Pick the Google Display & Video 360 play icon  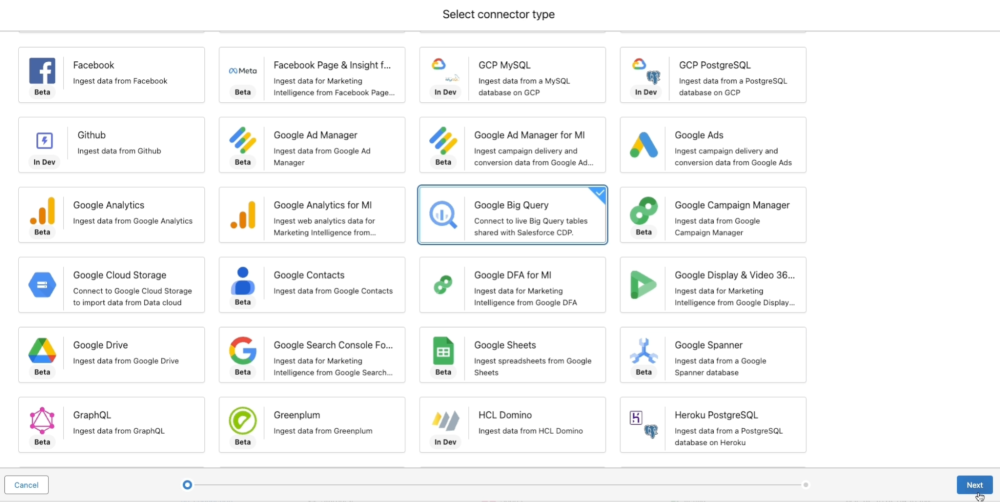point(643,284)
